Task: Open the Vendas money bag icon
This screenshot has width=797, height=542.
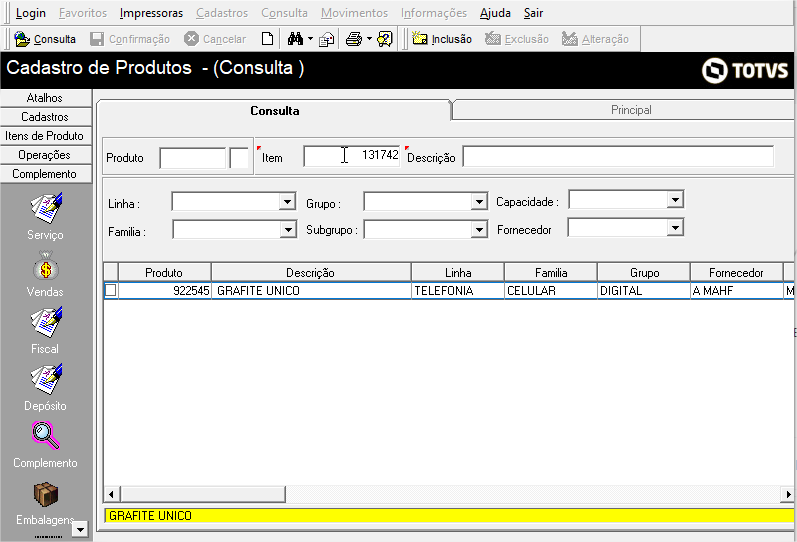Action: (46, 266)
